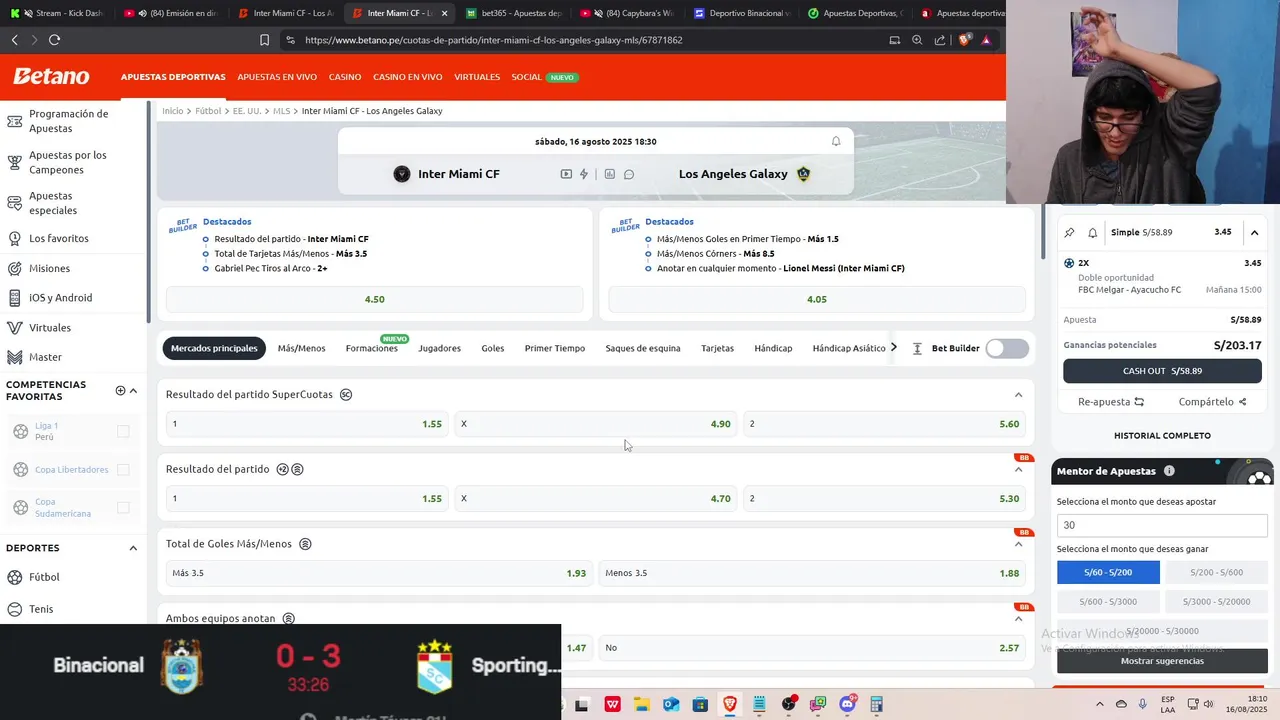Click the volume icon in system tray
The width and height of the screenshot is (1280, 720).
click(1208, 704)
